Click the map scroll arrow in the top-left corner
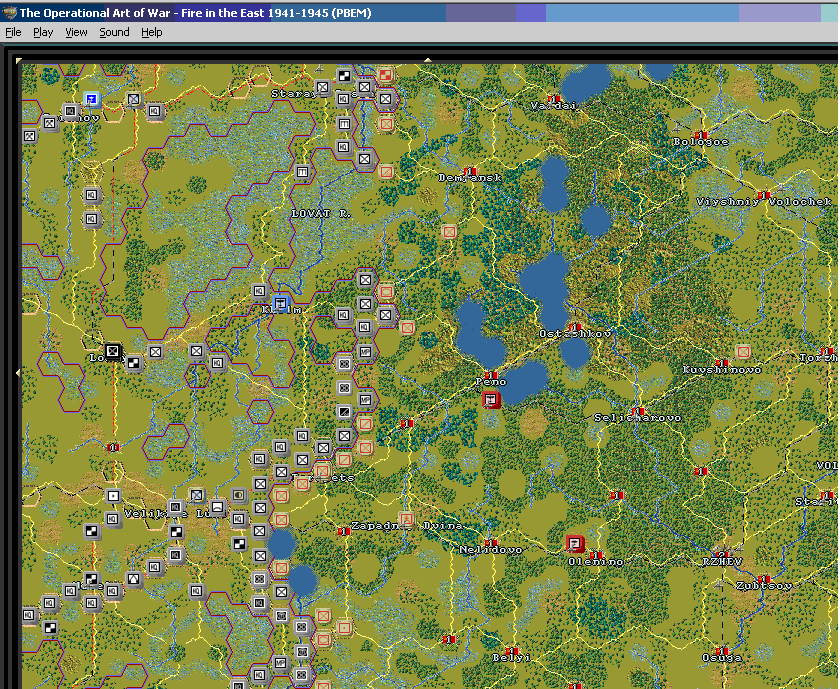840x689 pixels. (19, 61)
